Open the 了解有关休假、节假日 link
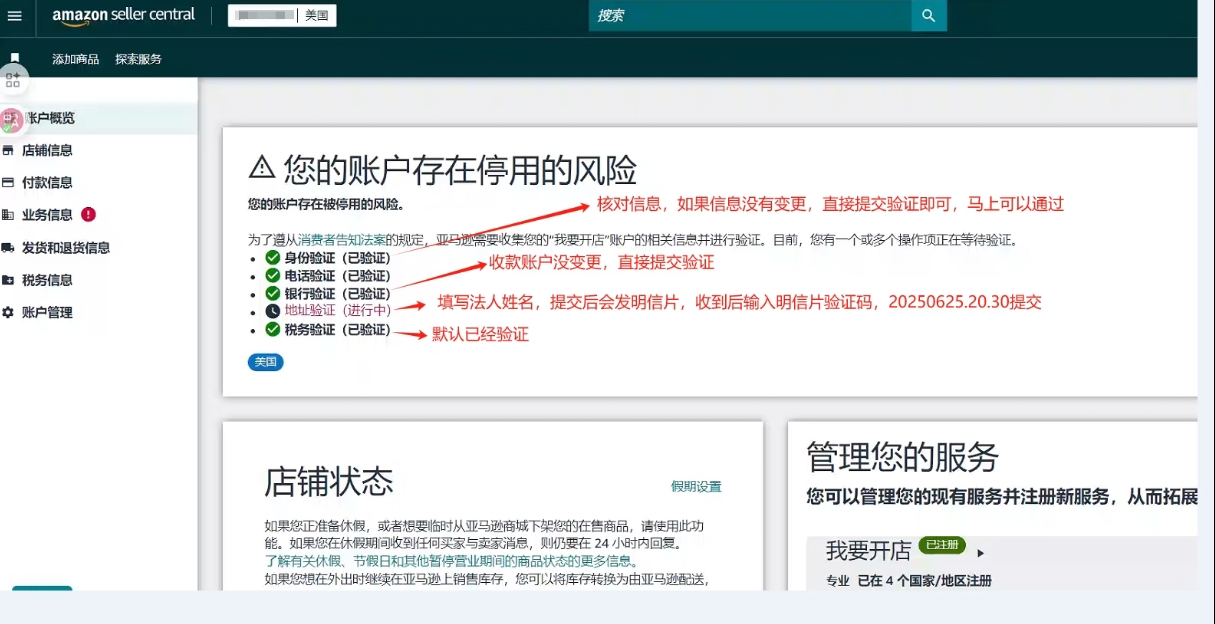This screenshot has width=1215, height=624. click(x=450, y=561)
